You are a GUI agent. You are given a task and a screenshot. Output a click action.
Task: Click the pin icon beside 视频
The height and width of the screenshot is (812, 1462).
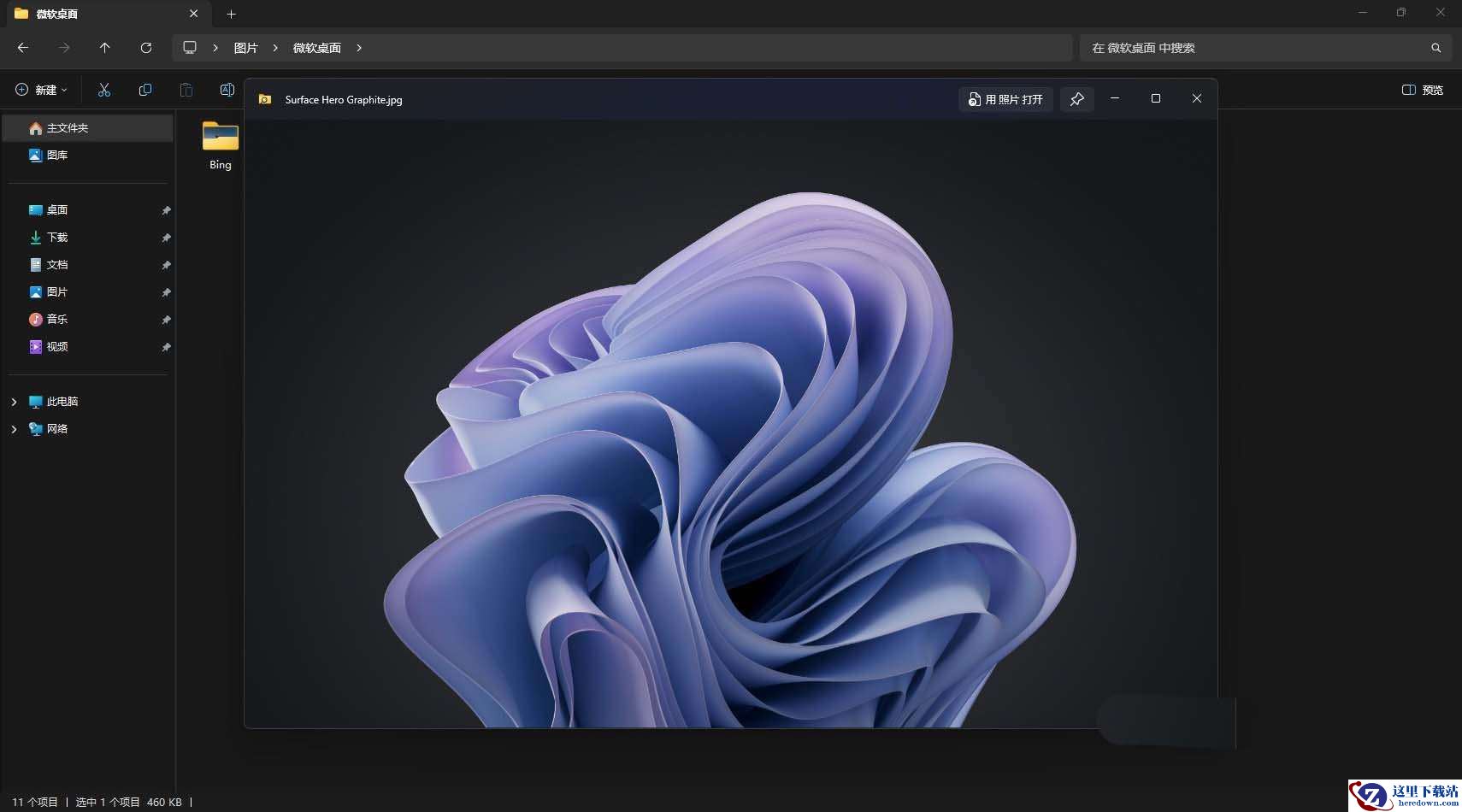pyautogui.click(x=167, y=347)
